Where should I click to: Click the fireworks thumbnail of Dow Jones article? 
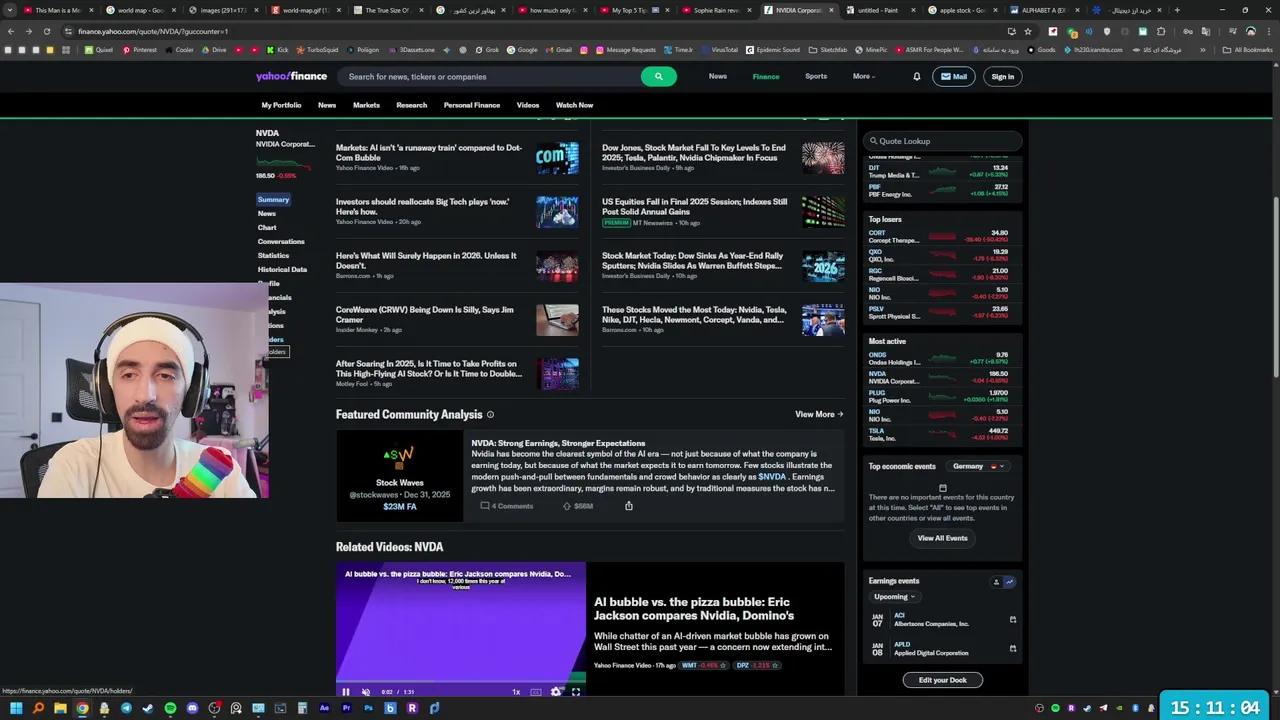pos(823,158)
